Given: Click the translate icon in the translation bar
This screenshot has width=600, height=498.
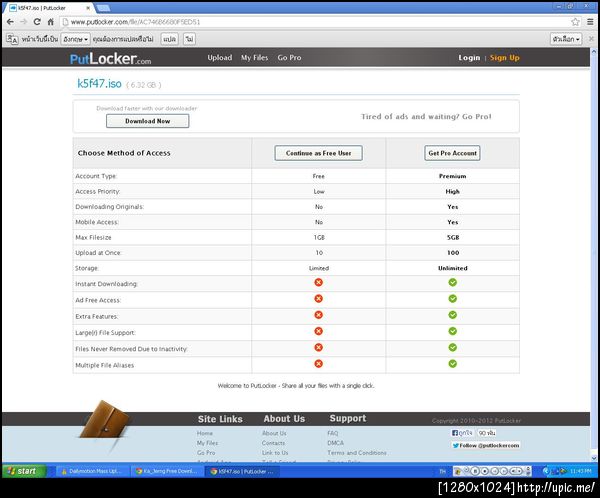Looking at the screenshot, I should click(x=12, y=39).
